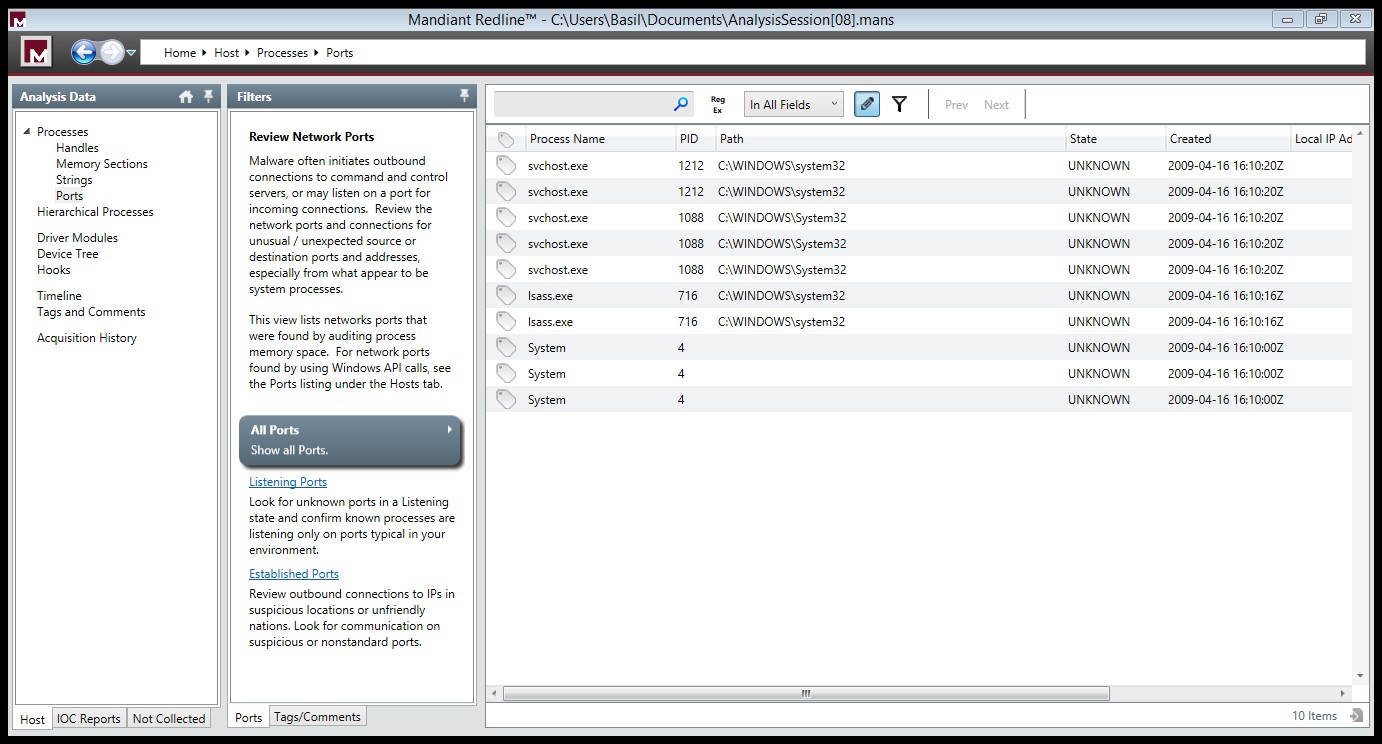Open Device Tree
The width and height of the screenshot is (1382, 744).
point(67,254)
